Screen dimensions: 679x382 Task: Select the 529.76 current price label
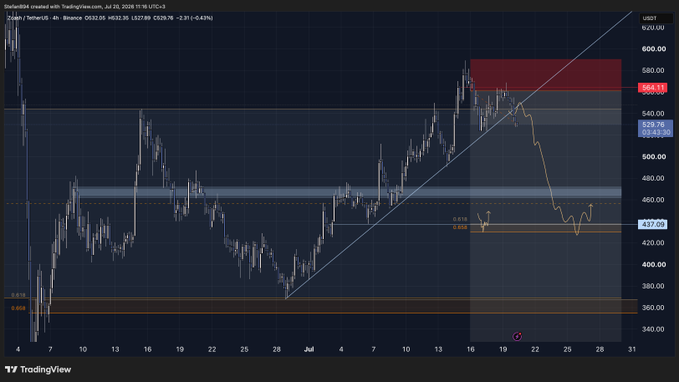coord(656,125)
